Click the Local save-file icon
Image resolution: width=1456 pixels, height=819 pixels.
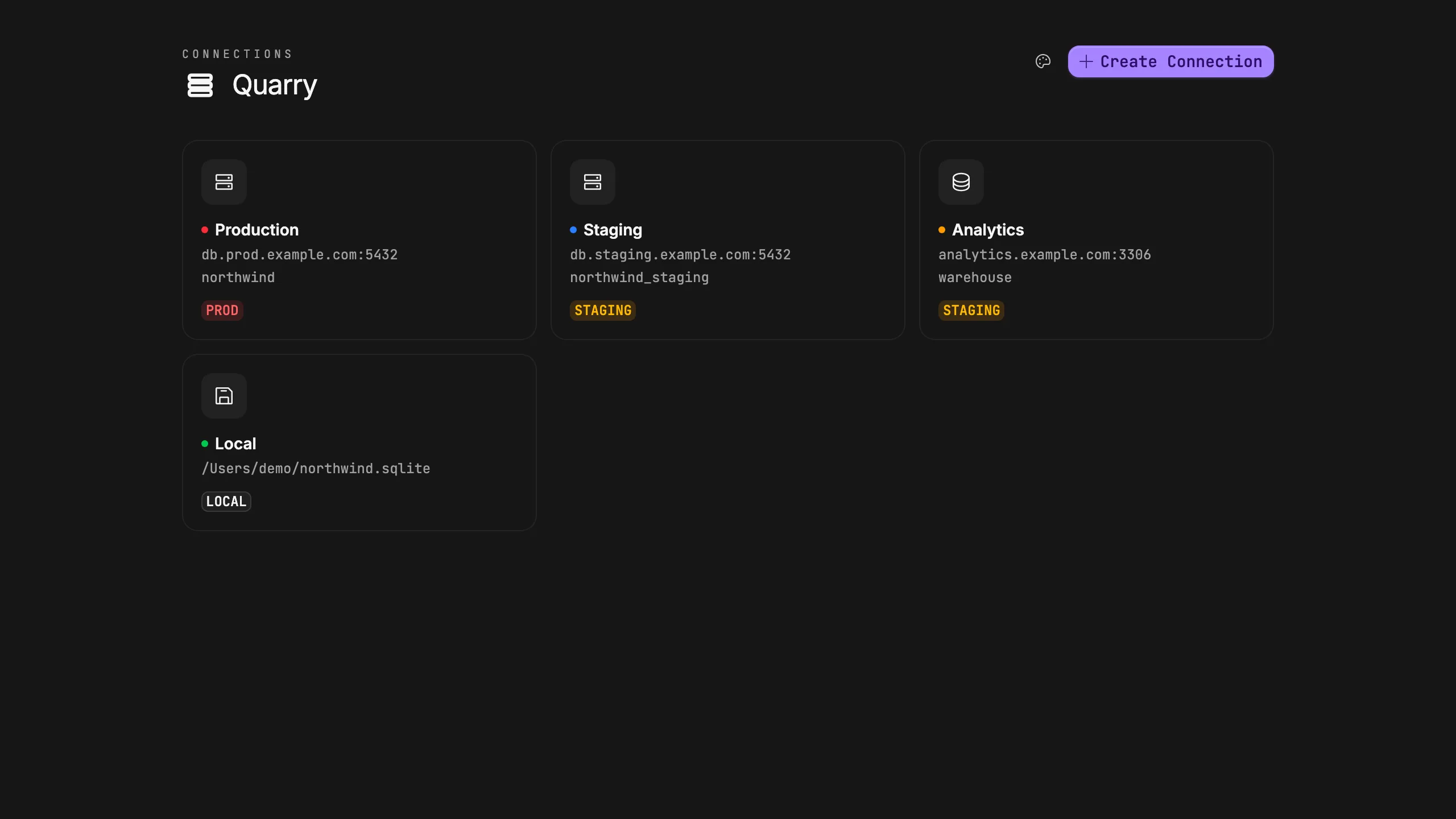224,396
